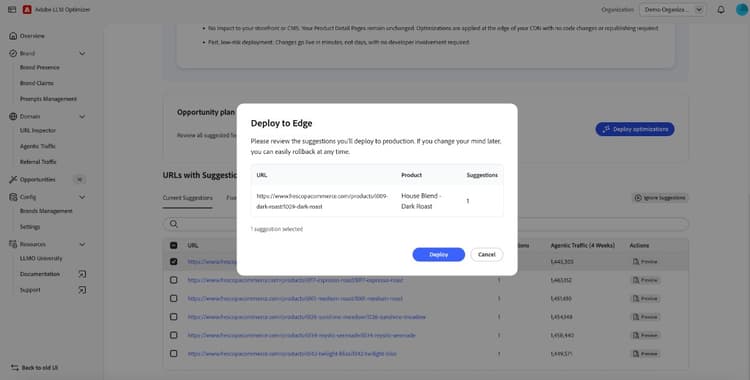Switch to Current Suggestions tab
750x380 pixels.
click(188, 198)
